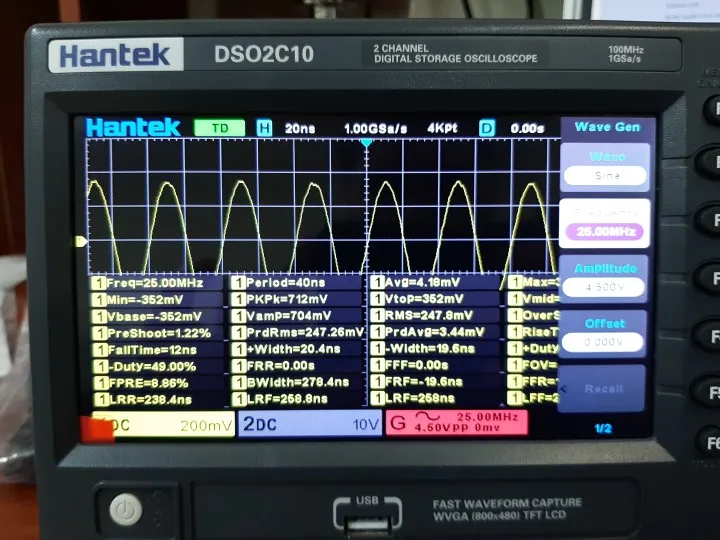
Task: Click the 1.00GSa/s sample rate readout
Action: point(375,129)
